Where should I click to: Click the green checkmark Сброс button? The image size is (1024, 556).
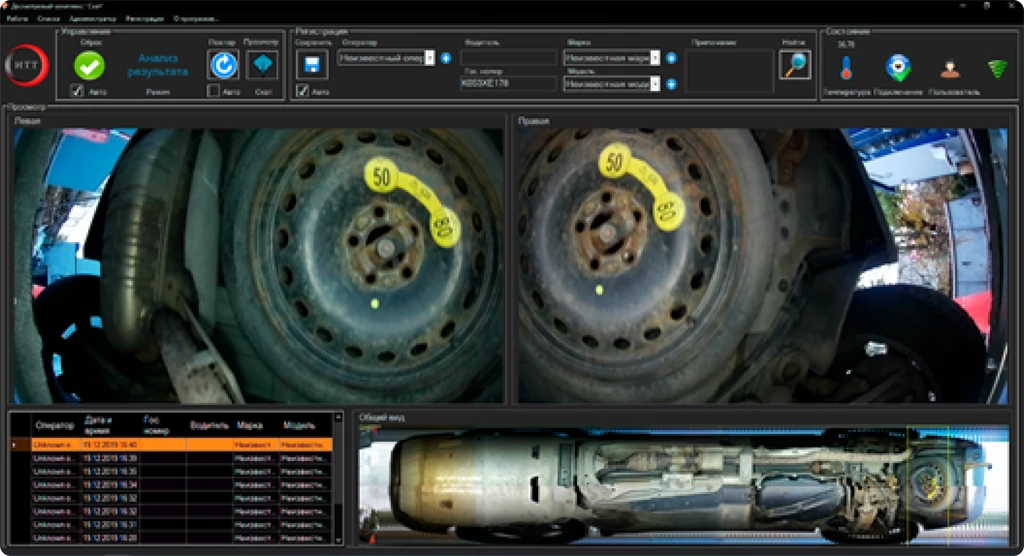coord(89,64)
